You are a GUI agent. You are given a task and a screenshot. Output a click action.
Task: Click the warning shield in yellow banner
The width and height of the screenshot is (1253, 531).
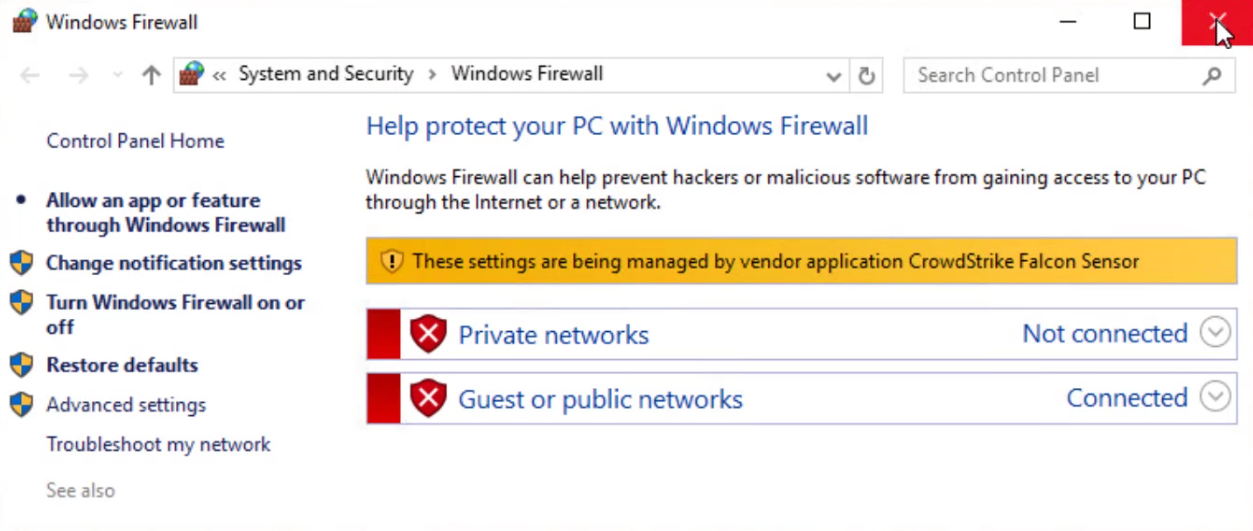(391, 262)
